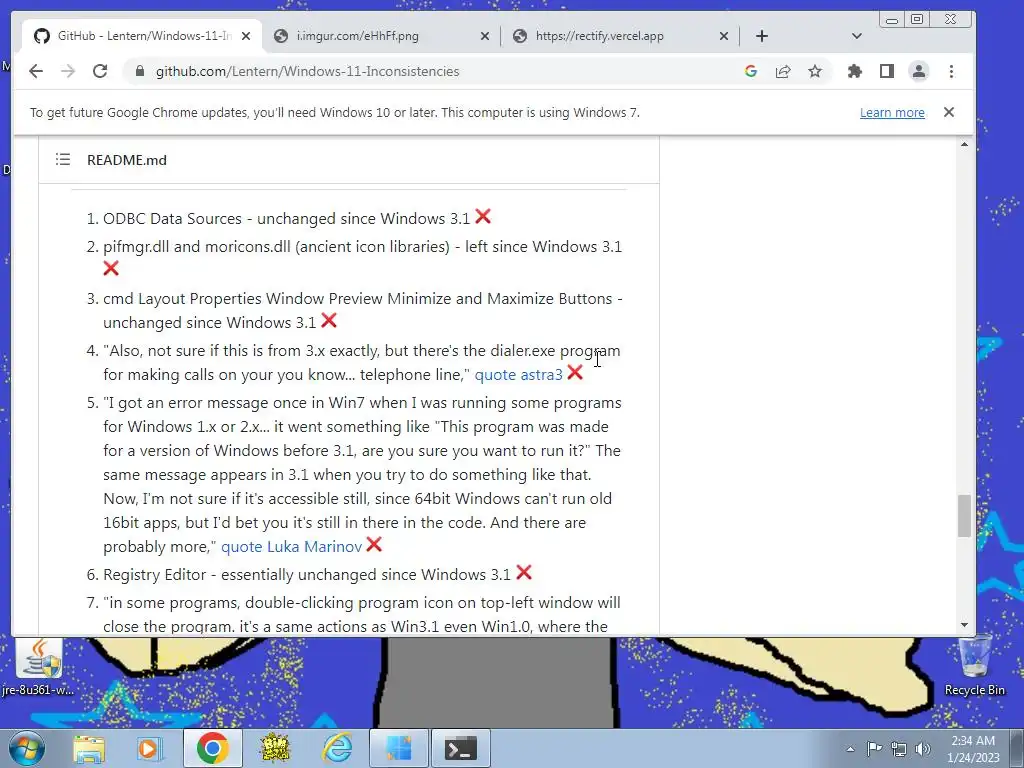
Task: Open the Windows Start button
Action: tap(27, 748)
